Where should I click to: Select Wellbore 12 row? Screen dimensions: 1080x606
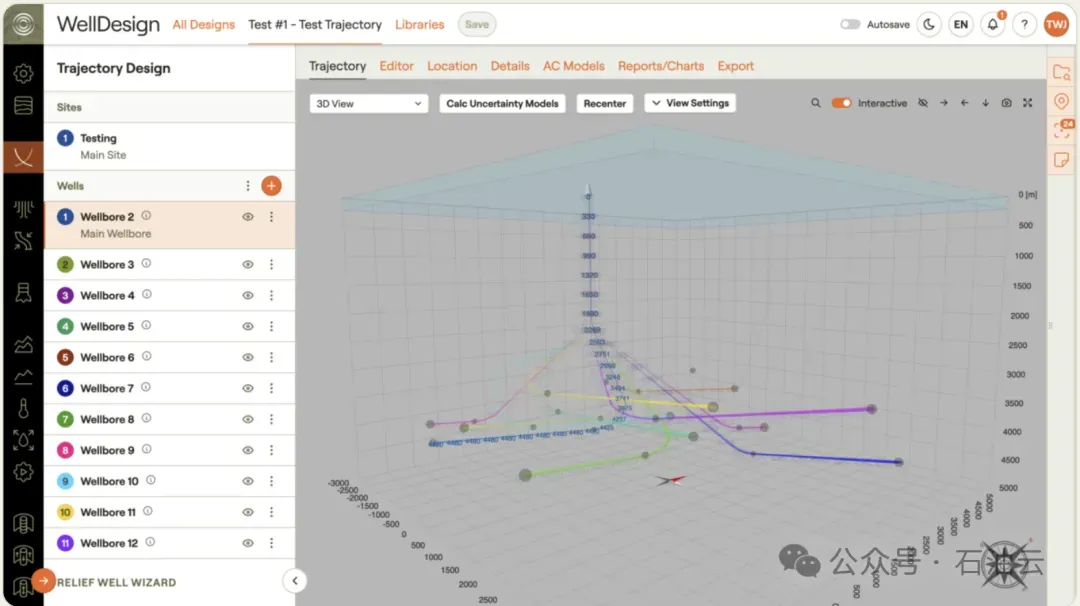coord(169,543)
